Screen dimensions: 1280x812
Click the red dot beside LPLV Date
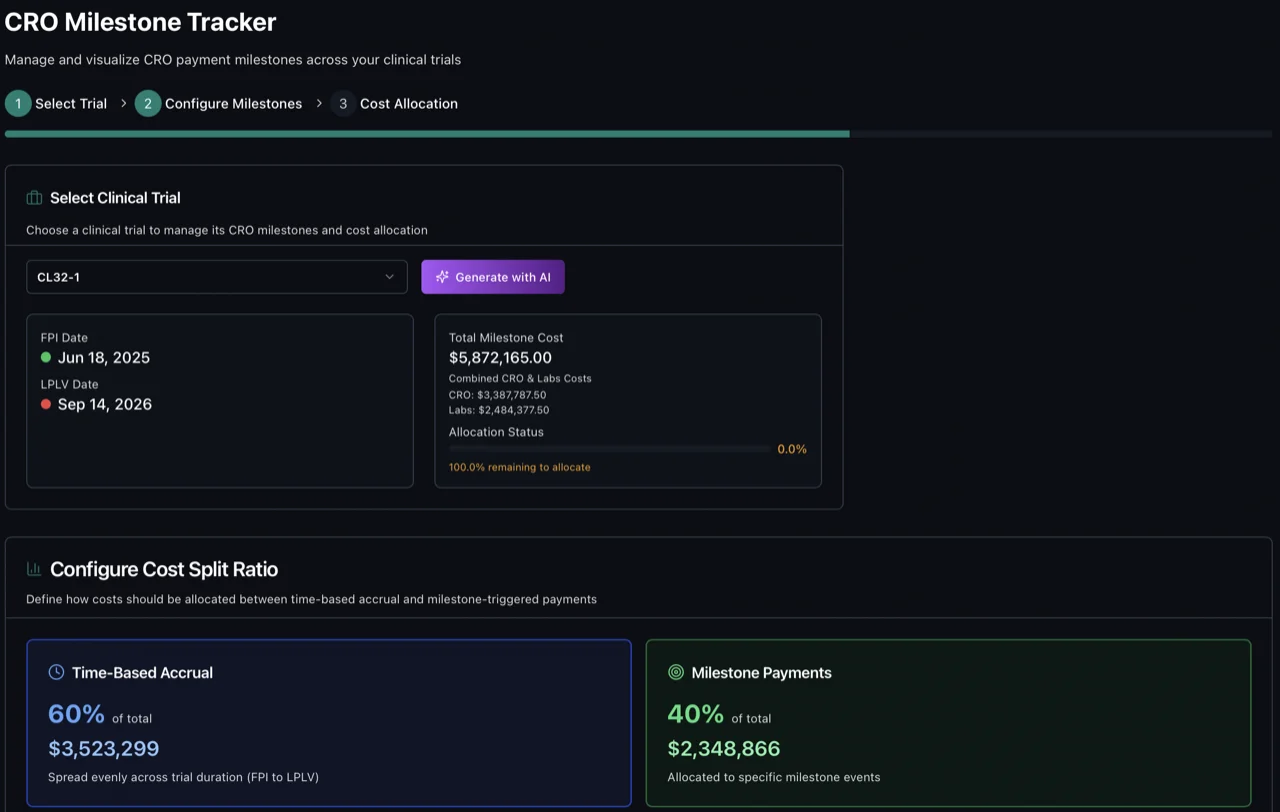44,404
